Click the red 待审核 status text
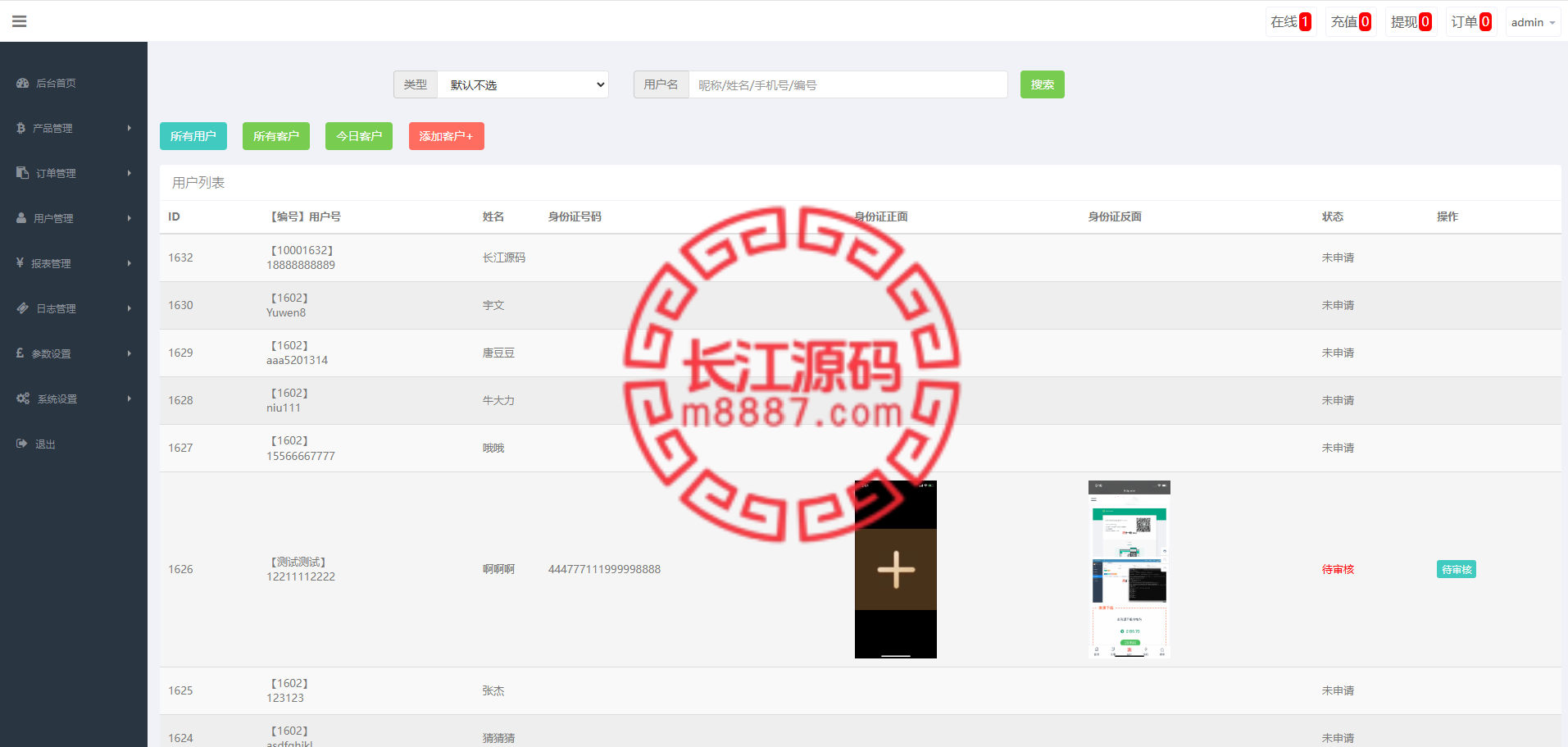 [x=1338, y=569]
